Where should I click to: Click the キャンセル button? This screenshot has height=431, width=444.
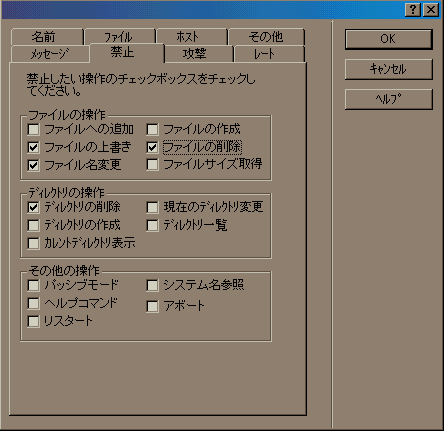pos(388,69)
